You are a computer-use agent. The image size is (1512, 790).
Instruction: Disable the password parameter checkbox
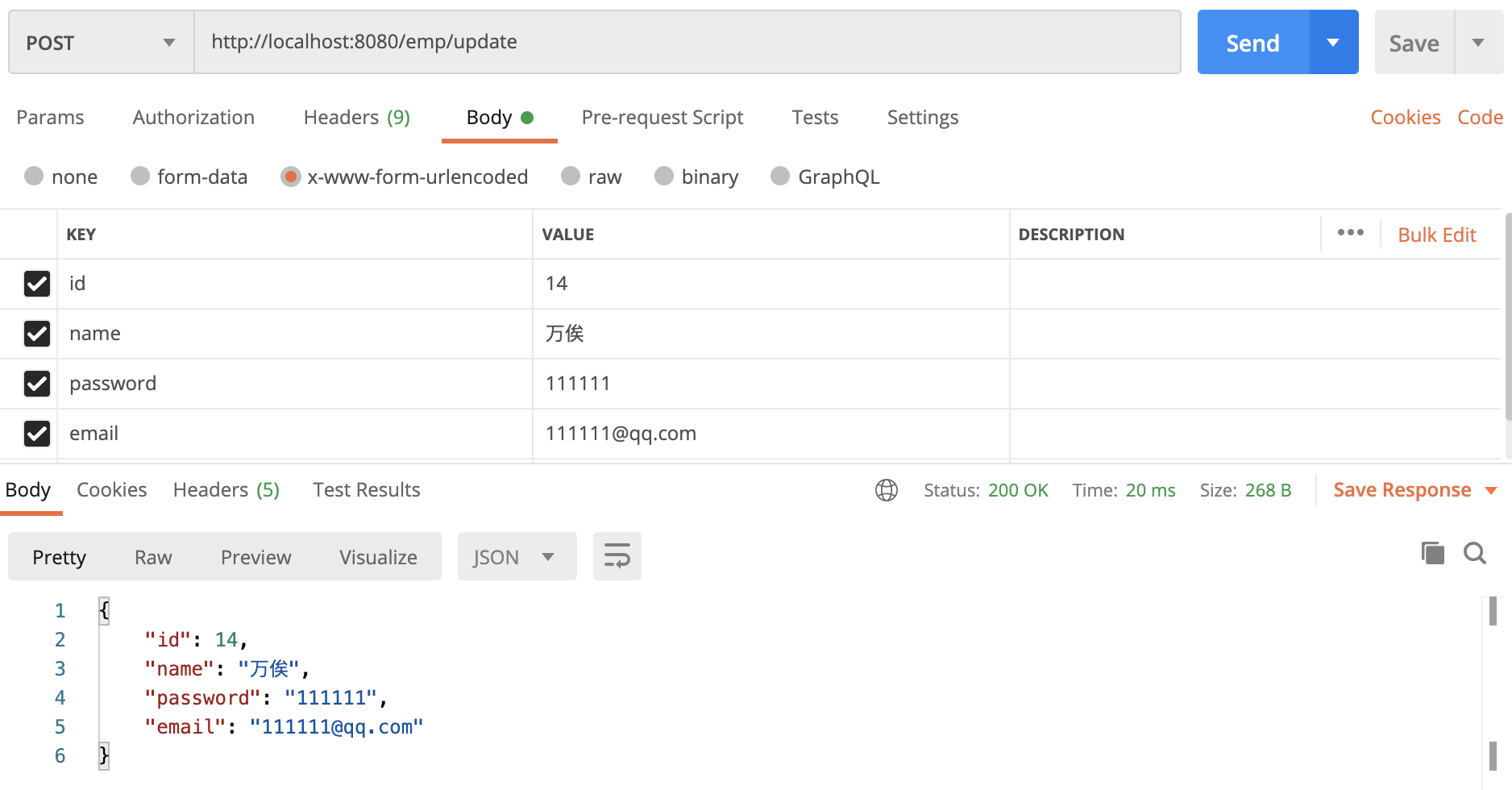click(x=37, y=384)
